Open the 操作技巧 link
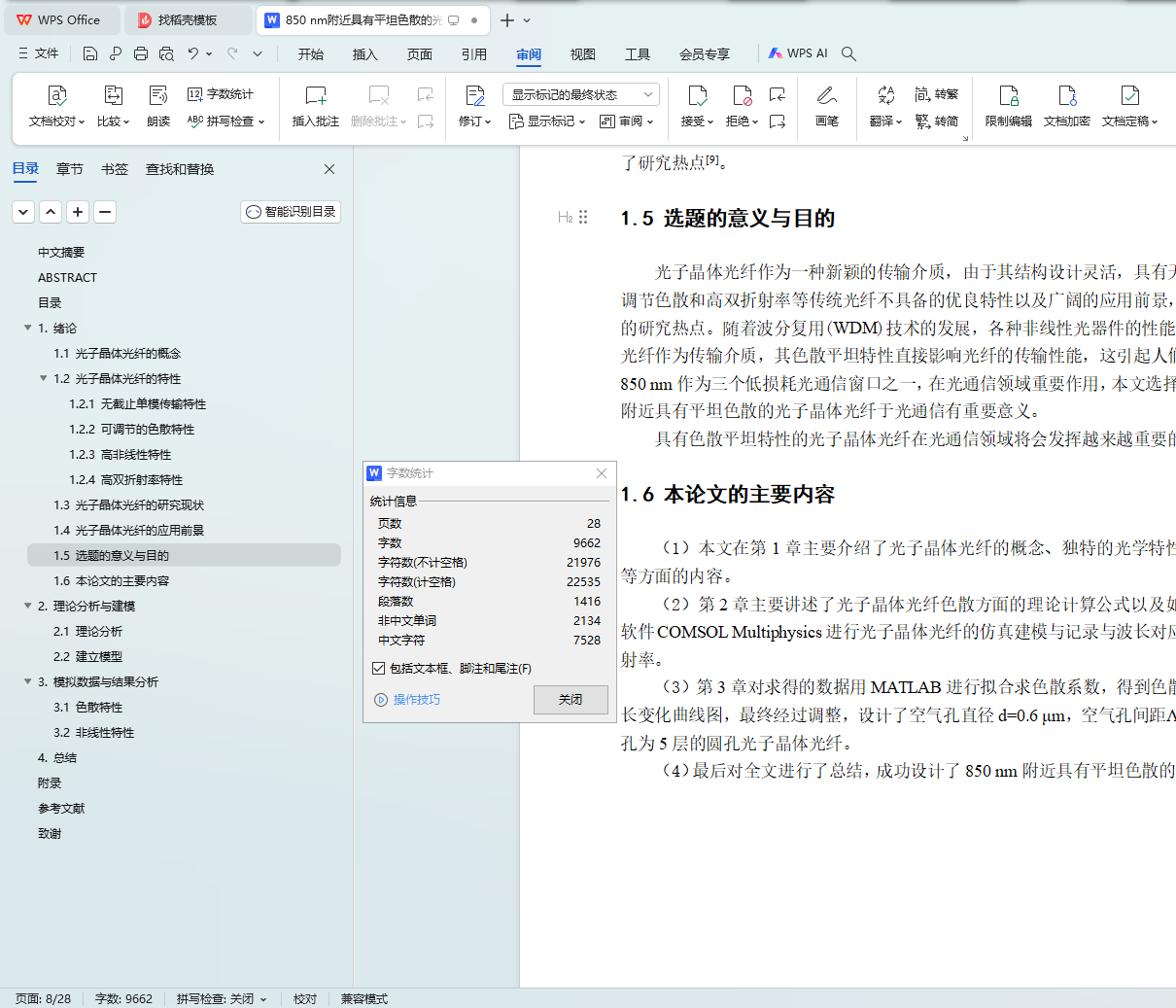The image size is (1176, 1008). pyautogui.click(x=407, y=700)
